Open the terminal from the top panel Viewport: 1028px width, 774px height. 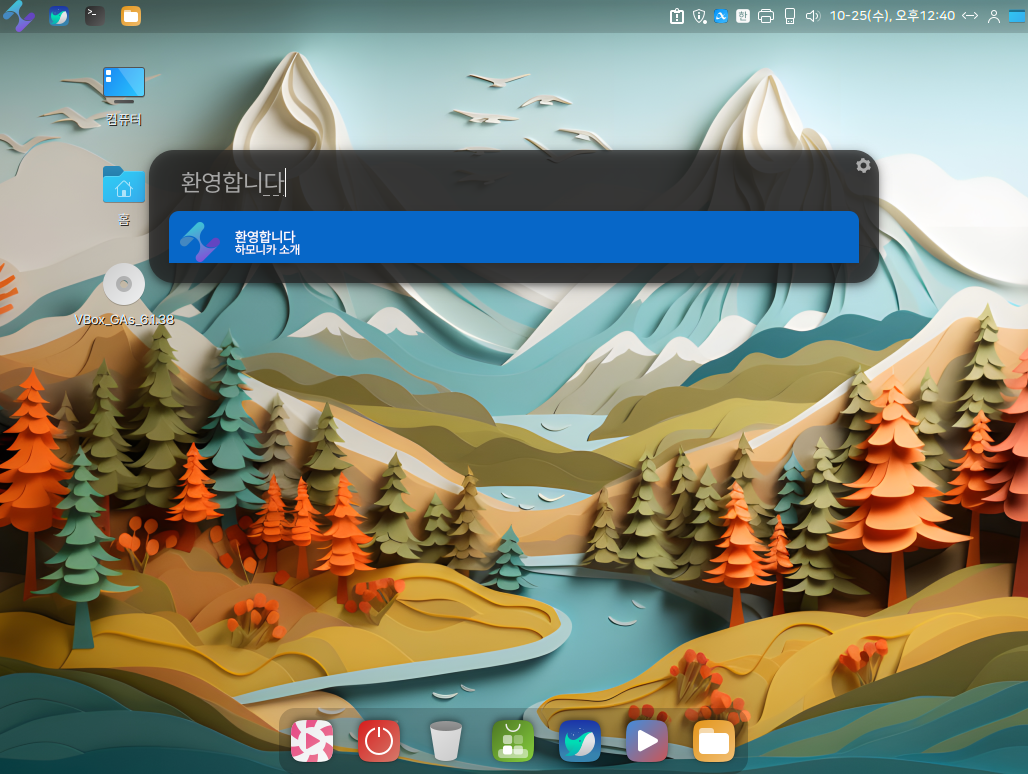(x=94, y=15)
